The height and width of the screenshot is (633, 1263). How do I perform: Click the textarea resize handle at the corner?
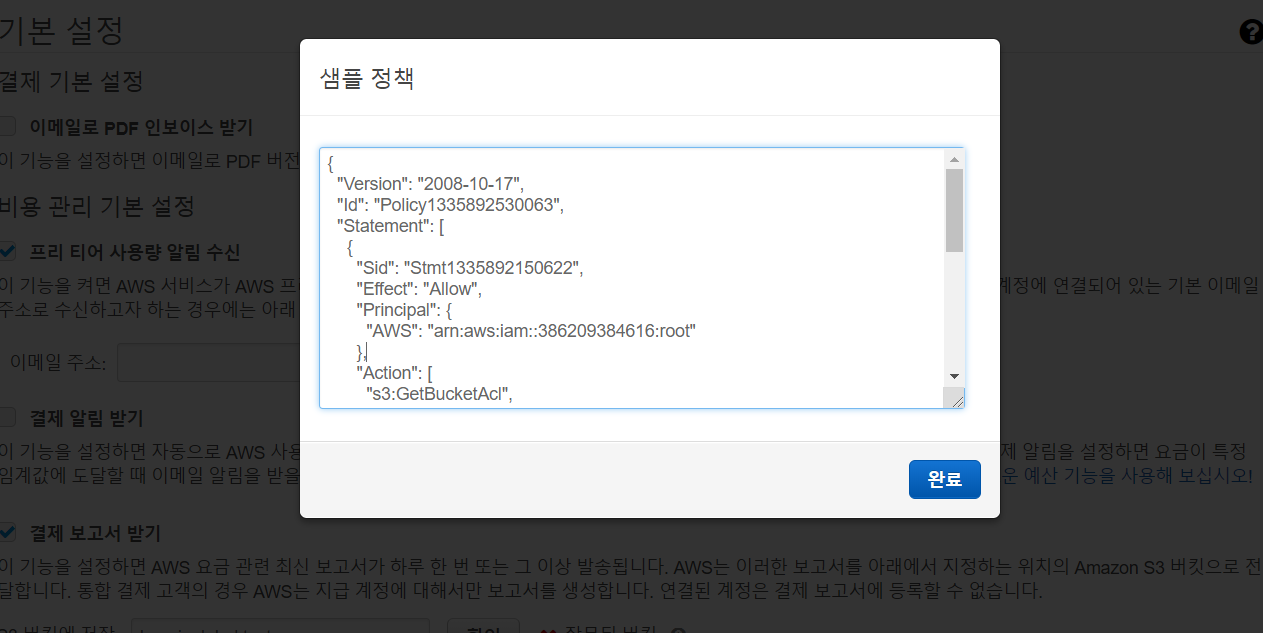(957, 400)
